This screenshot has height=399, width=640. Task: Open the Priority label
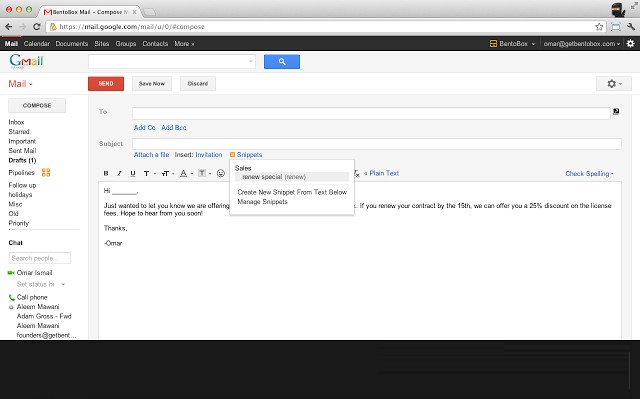(x=18, y=223)
